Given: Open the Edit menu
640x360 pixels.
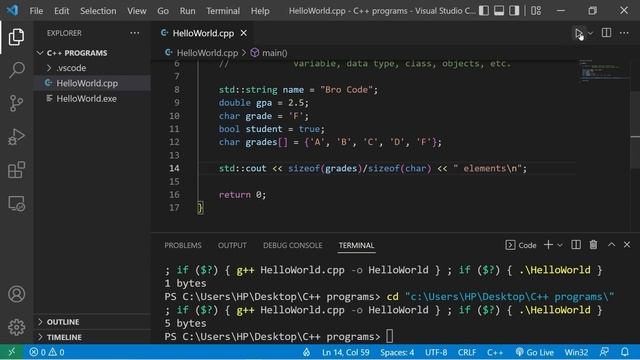Looking at the screenshot, I should [61, 11].
